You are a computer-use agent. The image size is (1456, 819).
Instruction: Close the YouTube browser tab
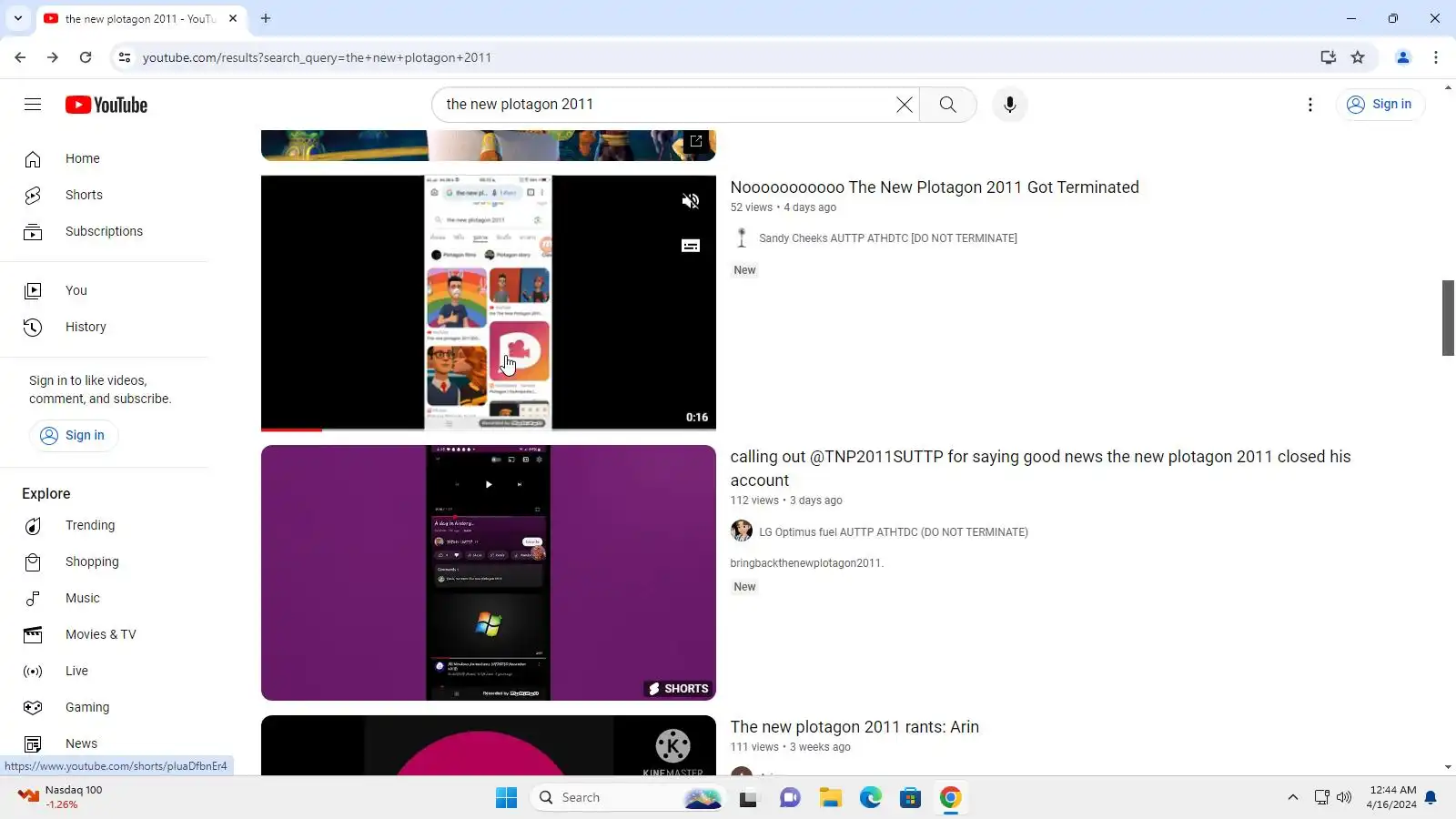pos(233,18)
